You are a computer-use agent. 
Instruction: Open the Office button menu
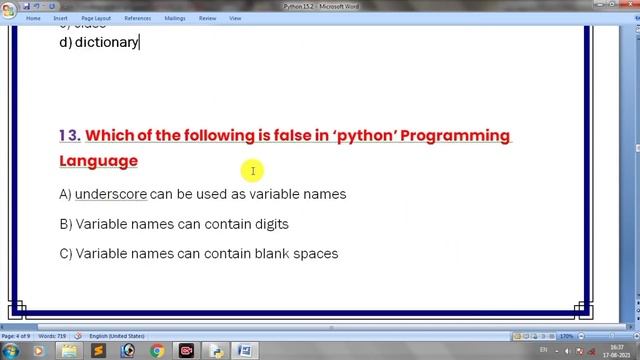click(x=8, y=10)
